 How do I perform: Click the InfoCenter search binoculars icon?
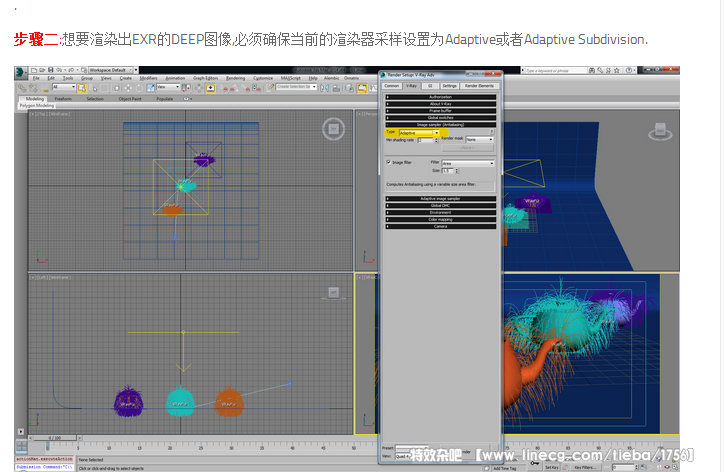pos(592,71)
